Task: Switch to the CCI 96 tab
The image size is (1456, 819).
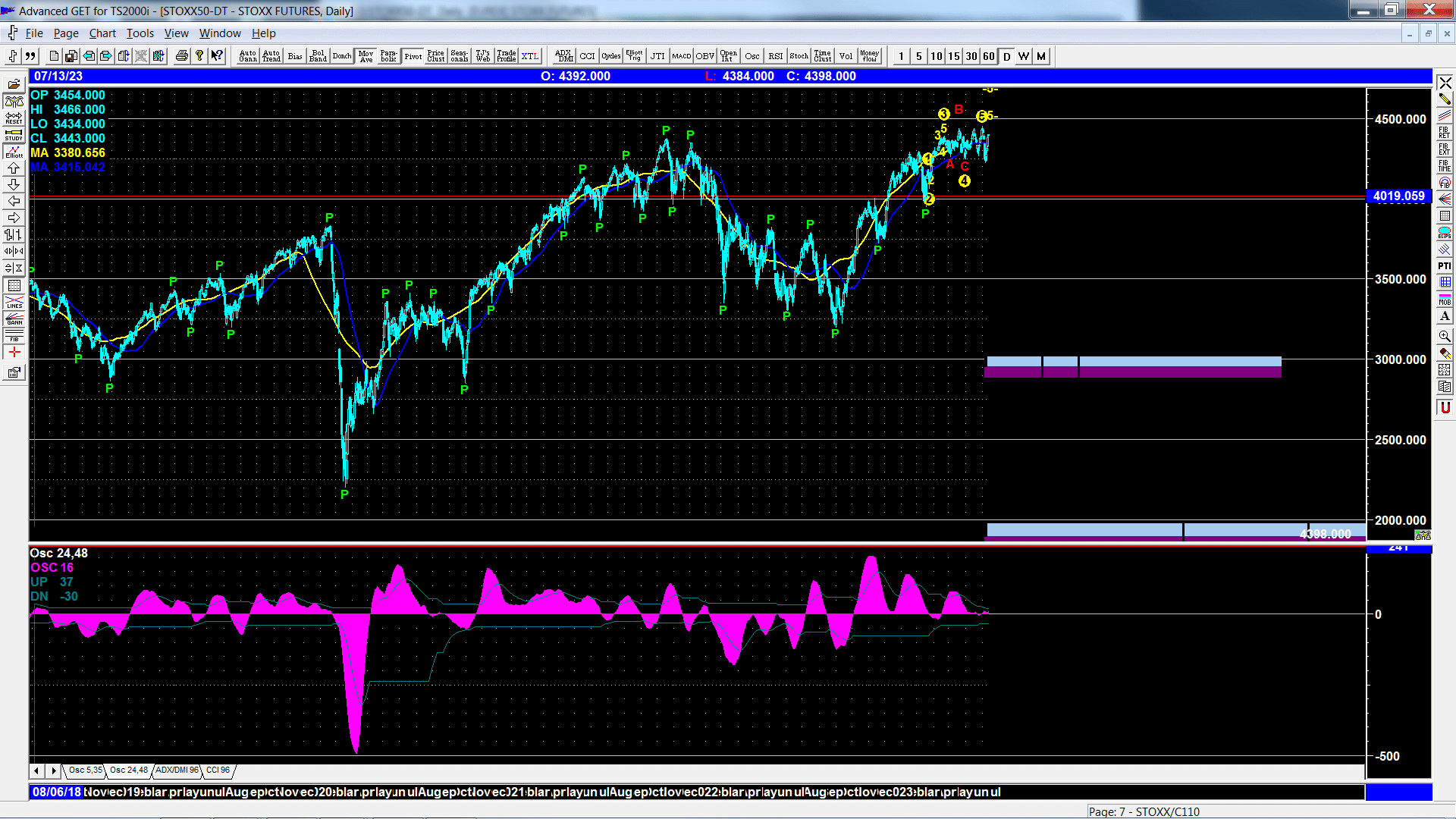Action: click(218, 770)
